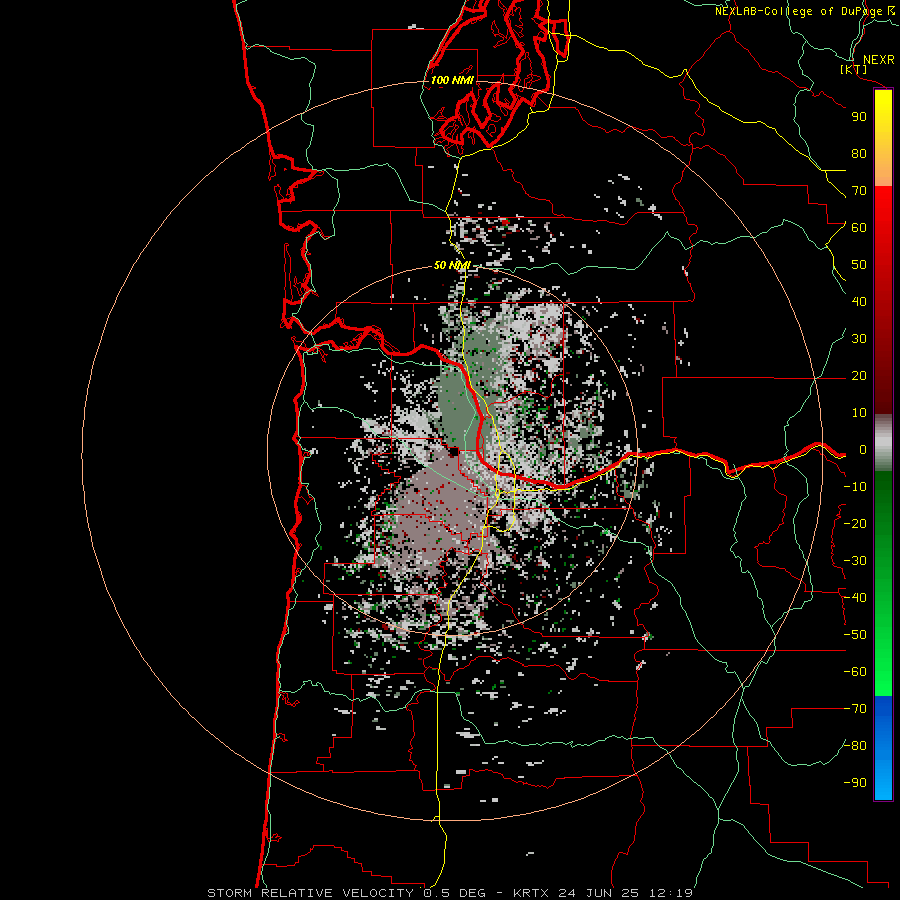This screenshot has height=900, width=900.
Task: Click the positive 80 scale value
Action: pos(859,154)
